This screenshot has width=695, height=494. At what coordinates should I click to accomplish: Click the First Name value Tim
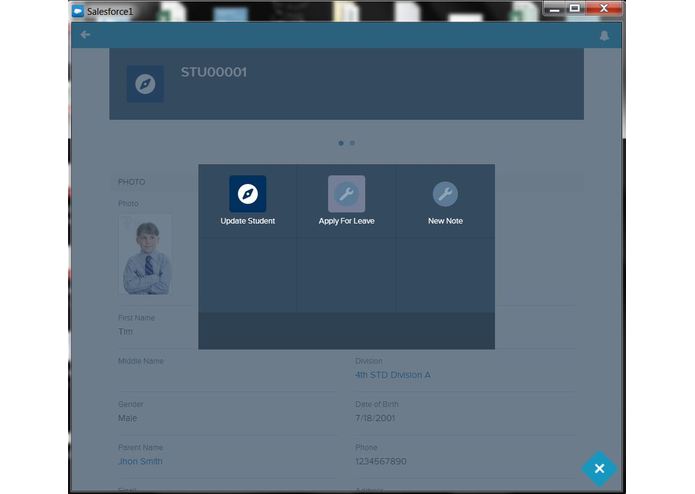pos(125,331)
